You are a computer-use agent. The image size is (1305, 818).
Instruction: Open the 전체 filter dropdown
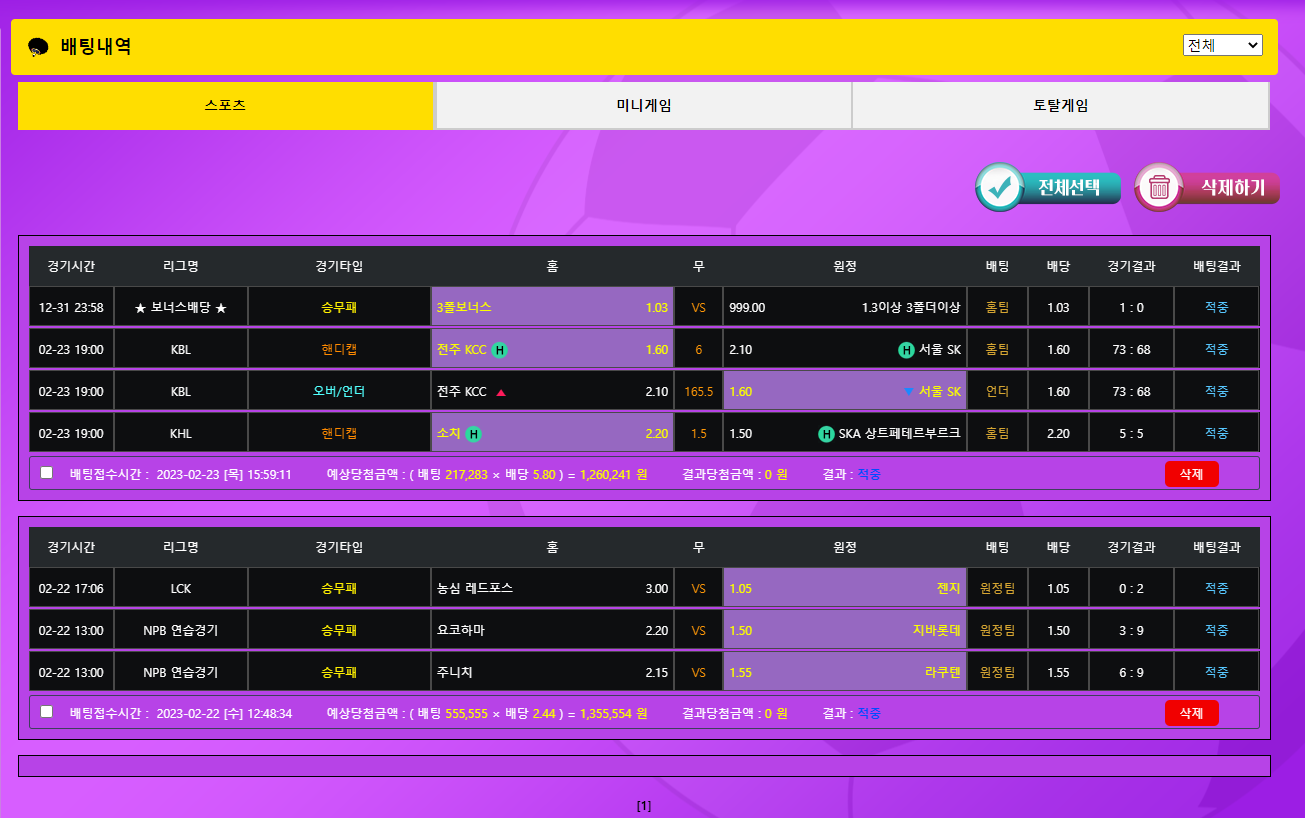tap(1222, 45)
